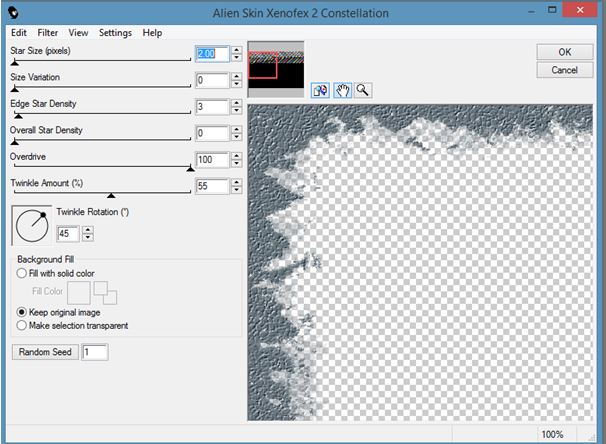Click the Edge Star Density value field
This screenshot has width=606, height=444.
pos(212,107)
